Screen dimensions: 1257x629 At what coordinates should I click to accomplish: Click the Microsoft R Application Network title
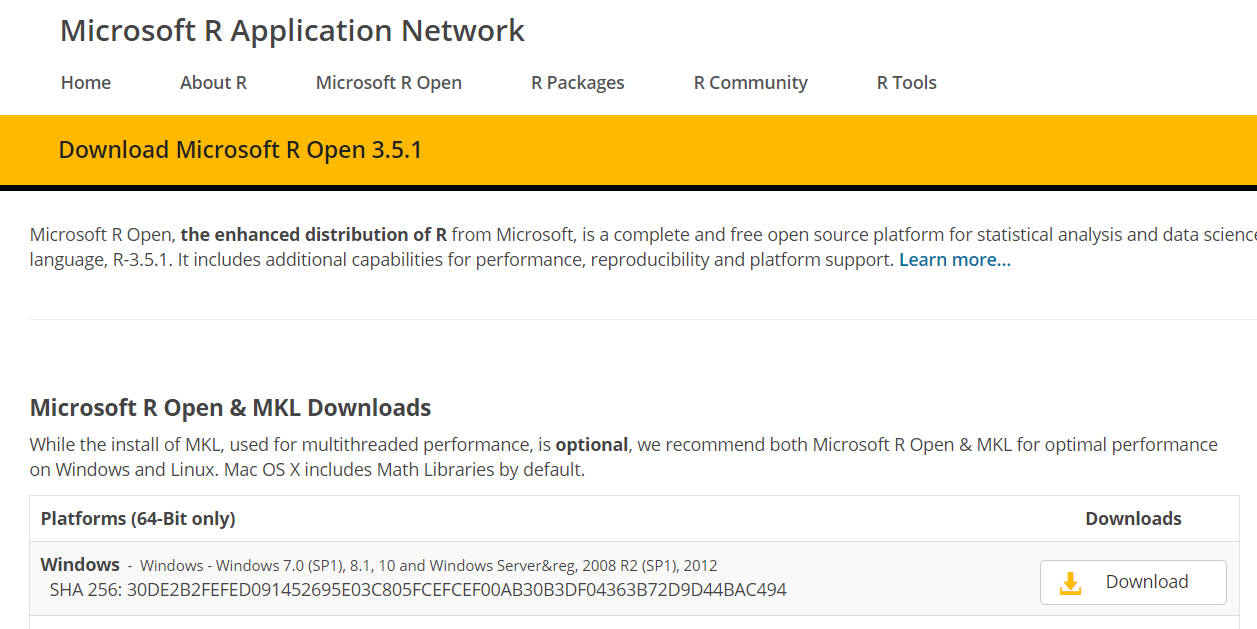[292, 30]
